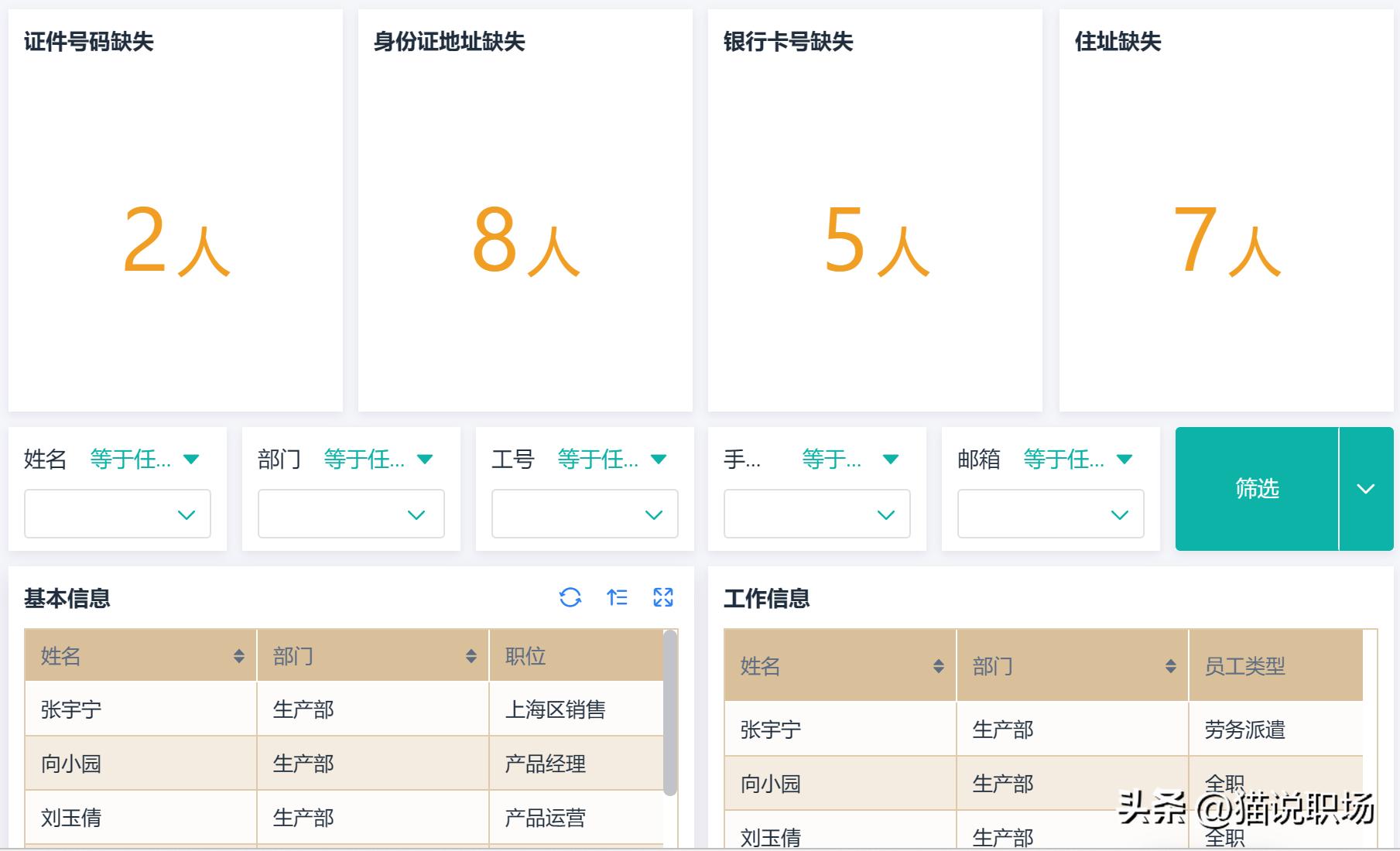Select the 向小园 row in 工作信息 table

tap(839, 783)
